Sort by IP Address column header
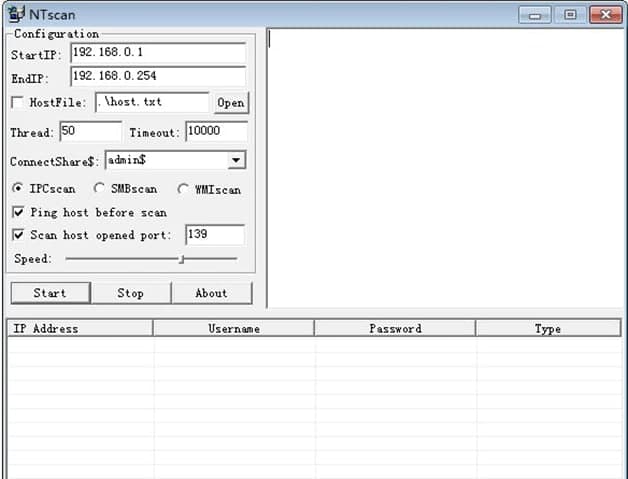Image resolution: width=628 pixels, height=479 pixels. (80, 328)
